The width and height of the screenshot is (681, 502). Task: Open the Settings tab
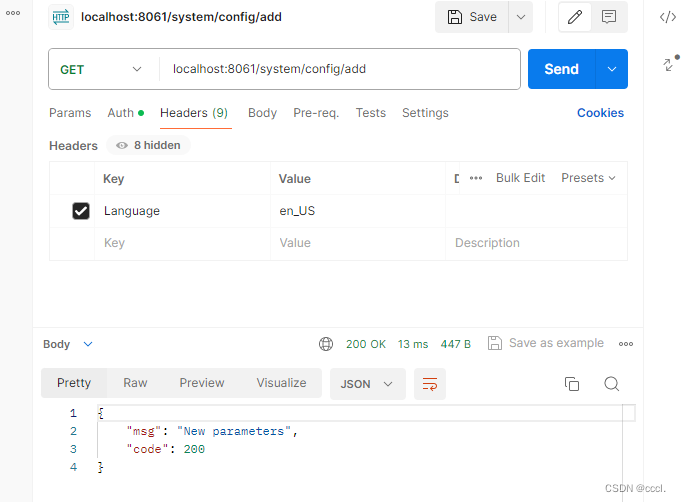425,113
